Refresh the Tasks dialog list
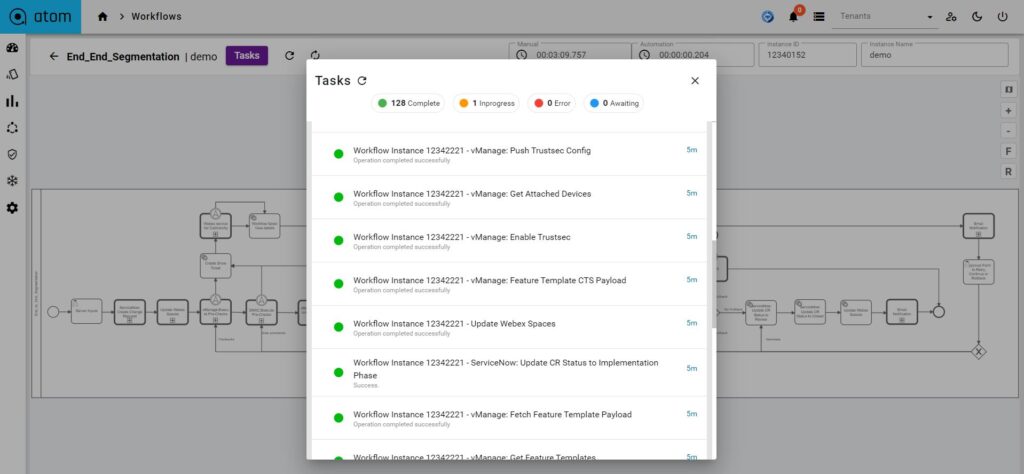Screen dimensions: 1024x474 (x=362, y=81)
